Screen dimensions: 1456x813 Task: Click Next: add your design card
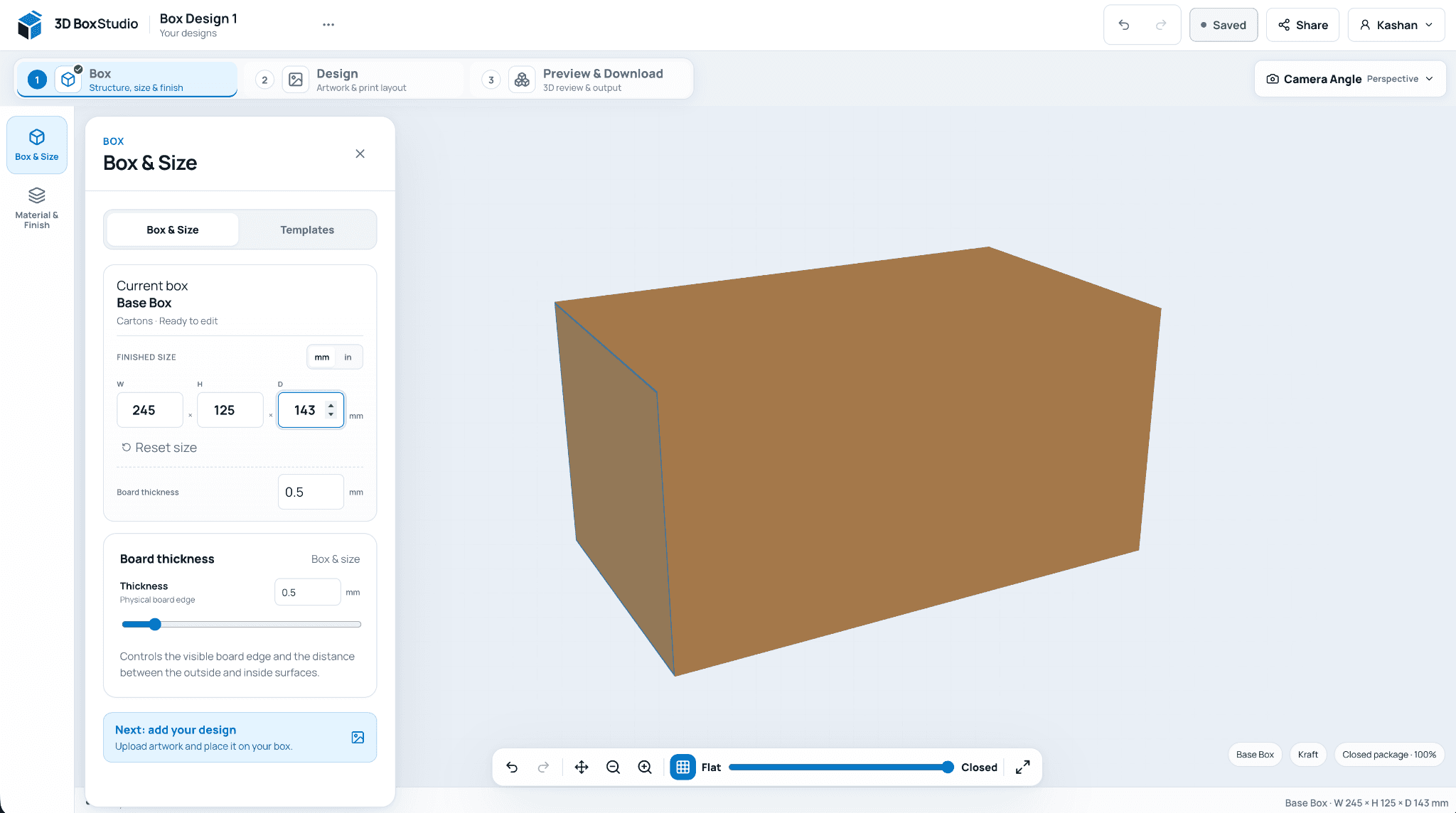pyautogui.click(x=240, y=738)
